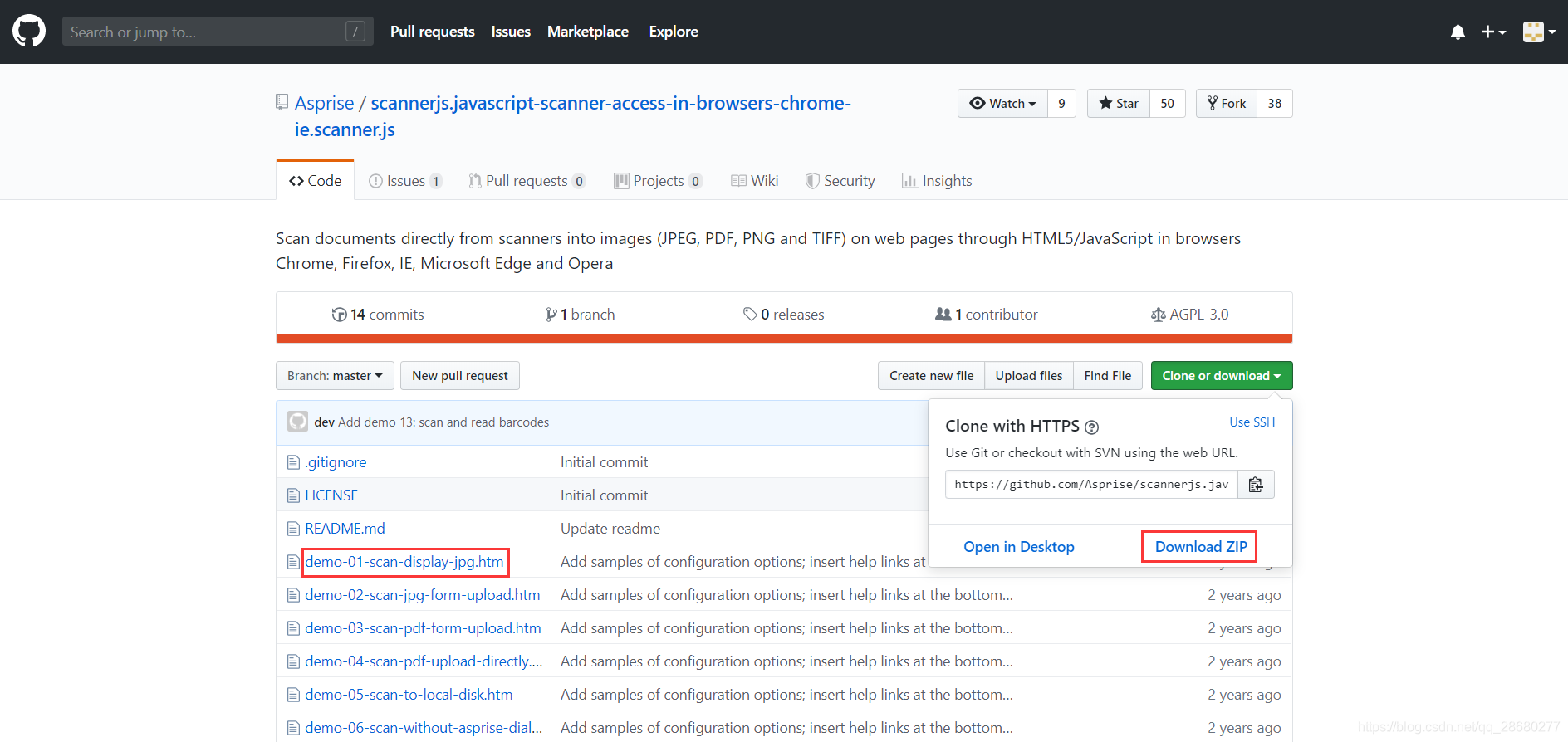Expand the Branch: master dropdown
Viewport: 1568px width, 742px height.
pyautogui.click(x=335, y=376)
